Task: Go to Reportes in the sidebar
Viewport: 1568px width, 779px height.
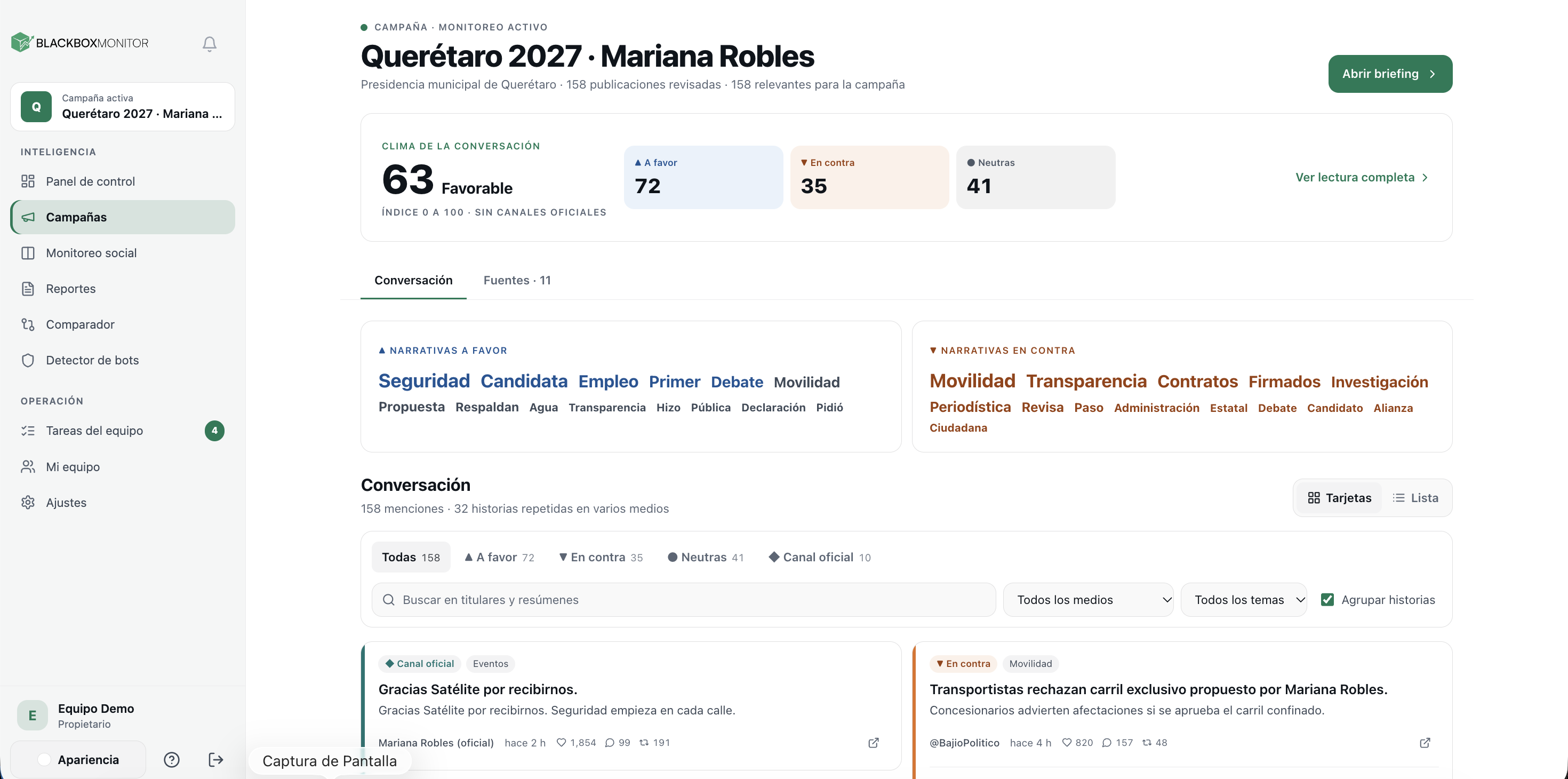Action: tap(122, 289)
